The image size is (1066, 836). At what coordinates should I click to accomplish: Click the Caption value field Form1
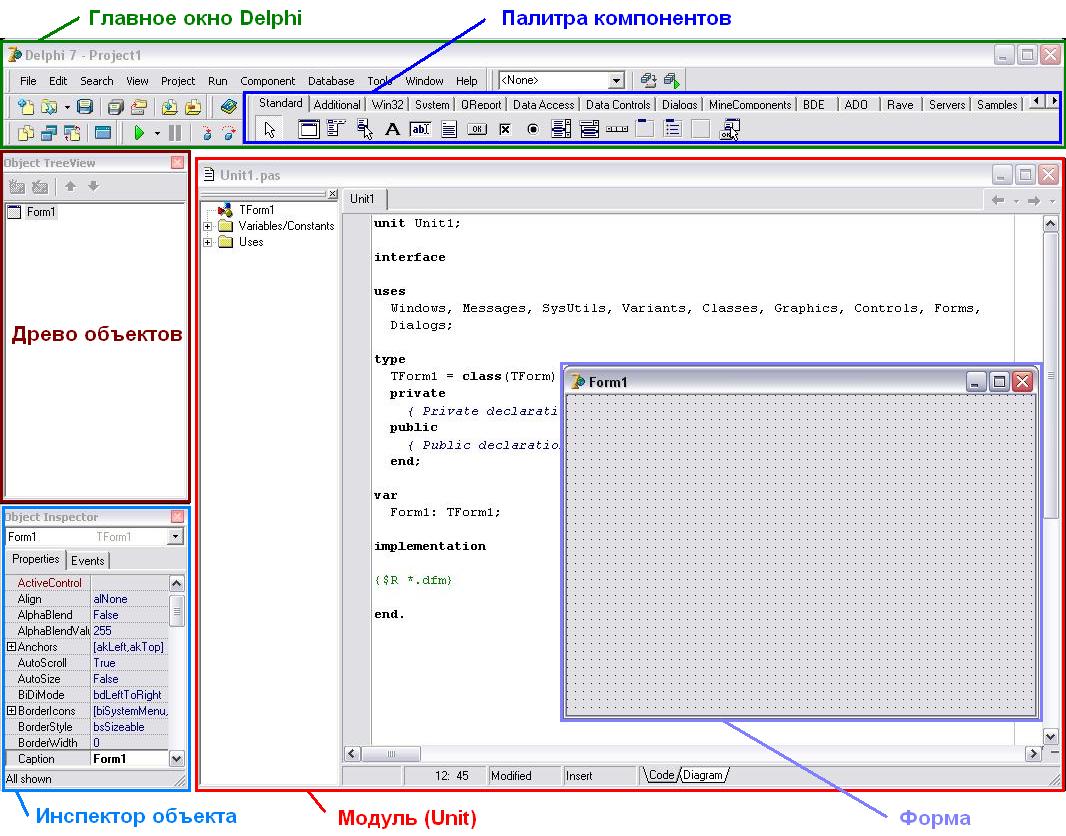[130, 759]
